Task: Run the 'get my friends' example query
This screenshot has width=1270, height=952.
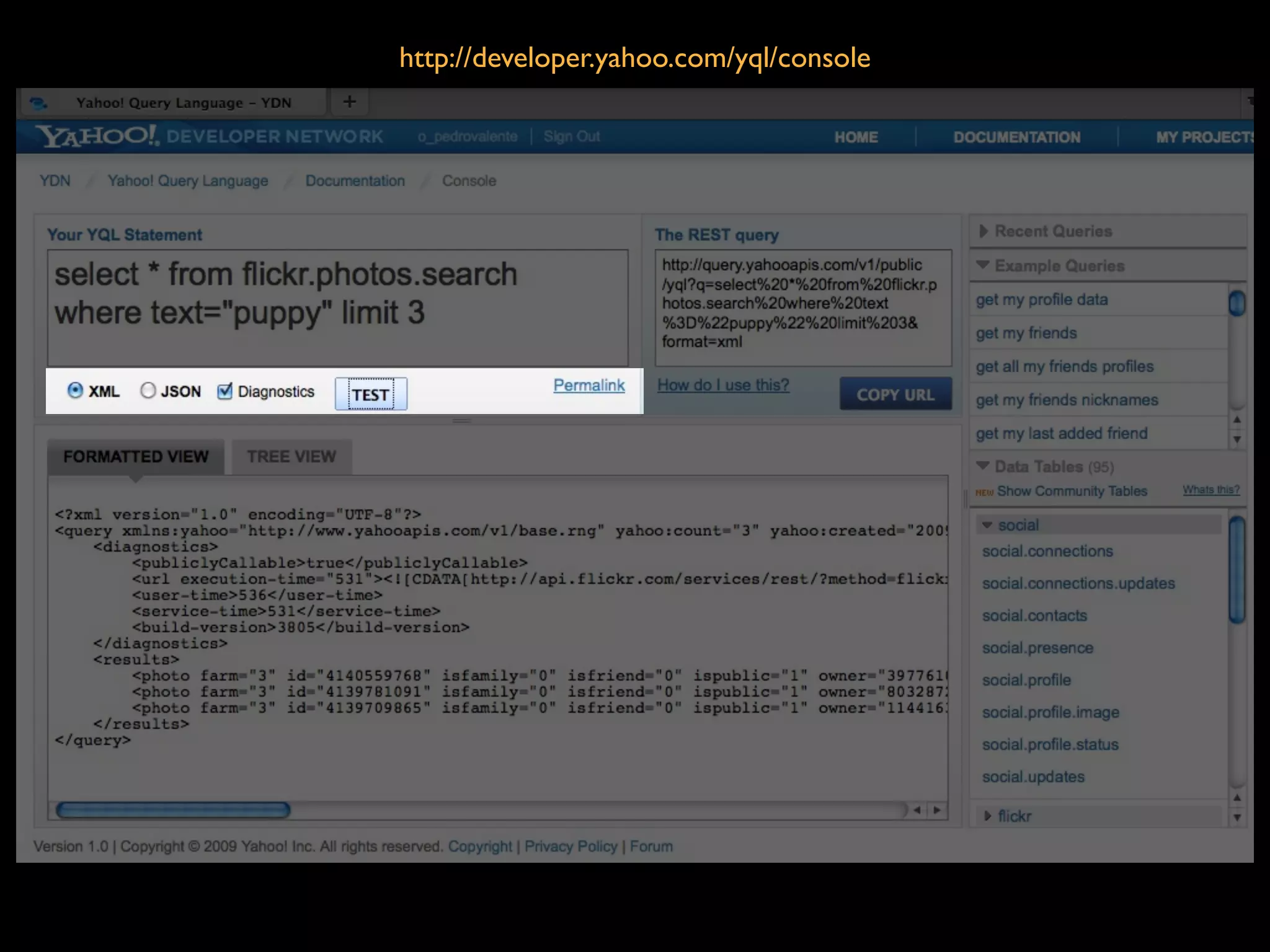Action: coord(1026,333)
